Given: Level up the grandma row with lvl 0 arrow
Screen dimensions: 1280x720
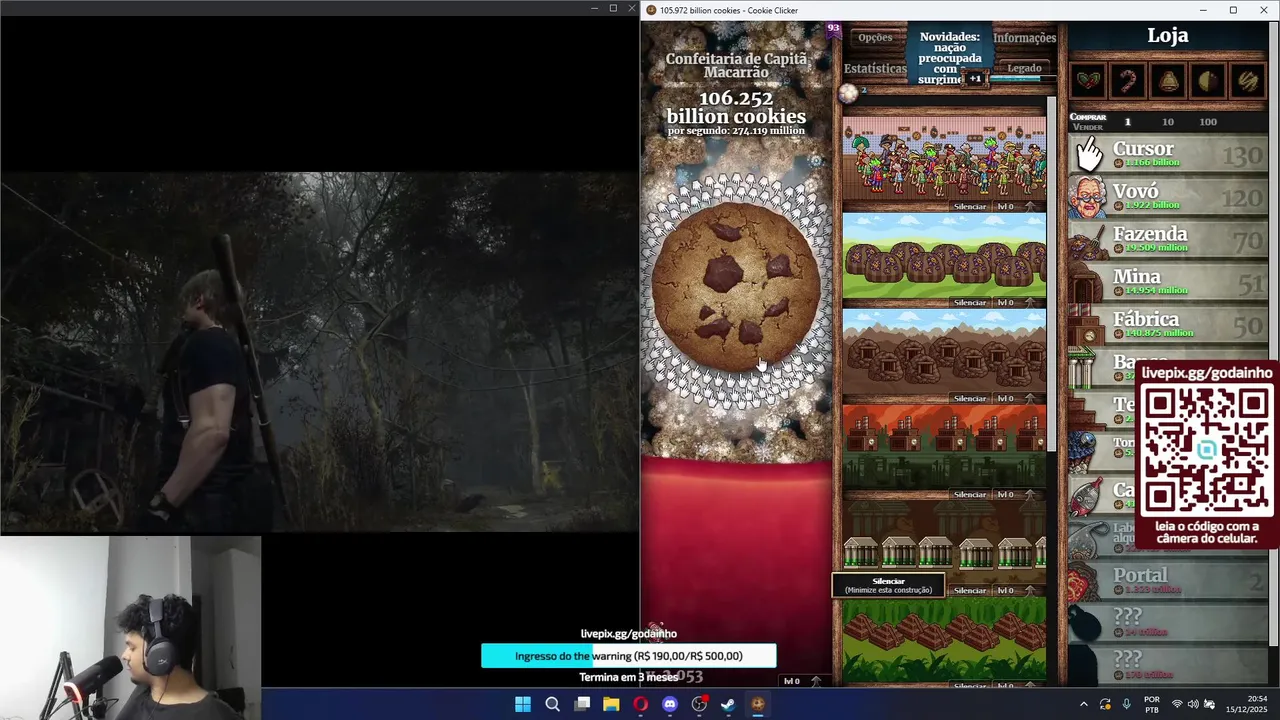Looking at the screenshot, I should click(x=1016, y=206).
